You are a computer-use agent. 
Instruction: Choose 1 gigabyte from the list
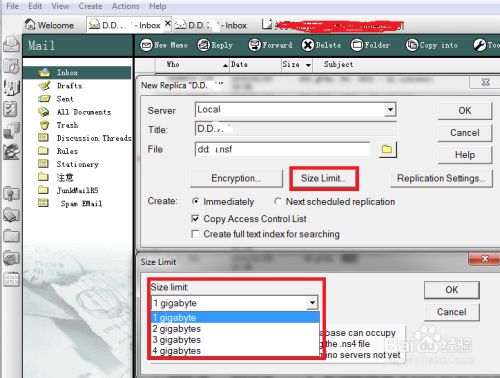(235, 317)
